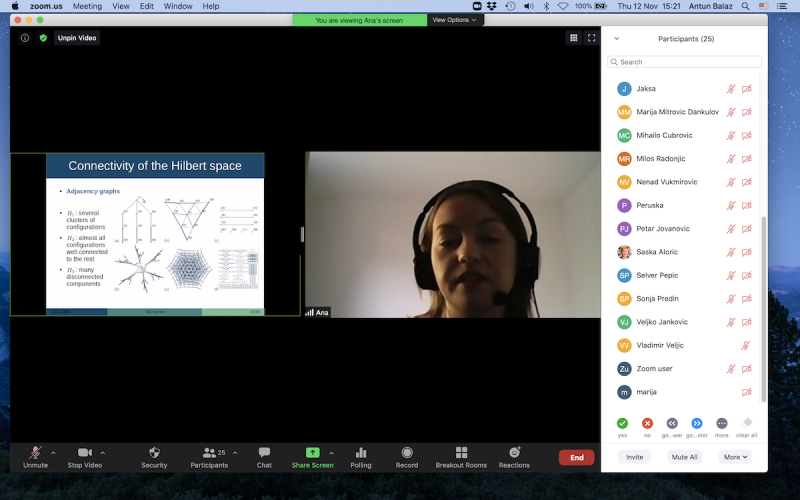The height and width of the screenshot is (500, 800).
Task: Open the Help menu
Action: 211,6
